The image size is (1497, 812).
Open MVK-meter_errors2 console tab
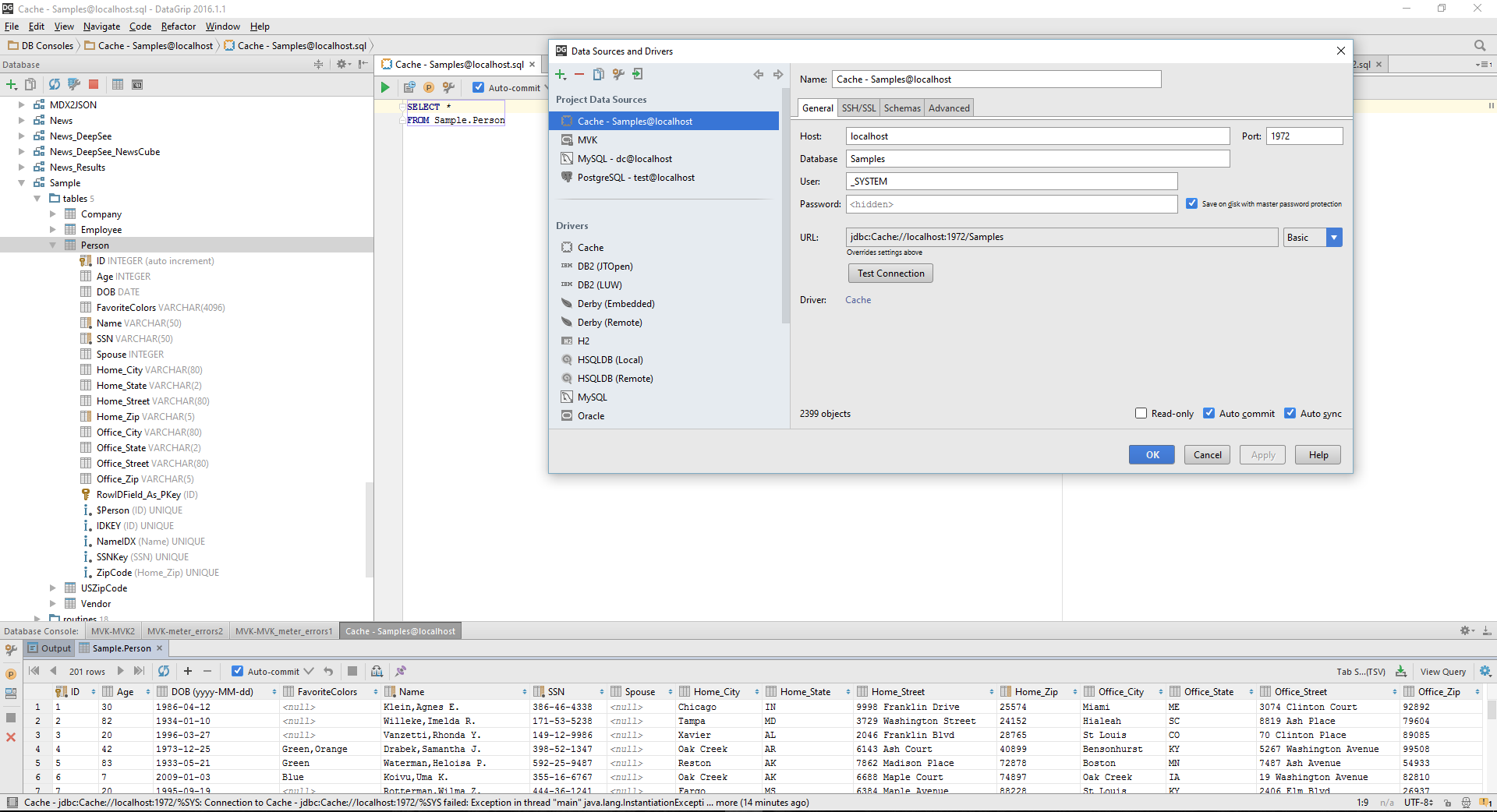pyautogui.click(x=185, y=631)
